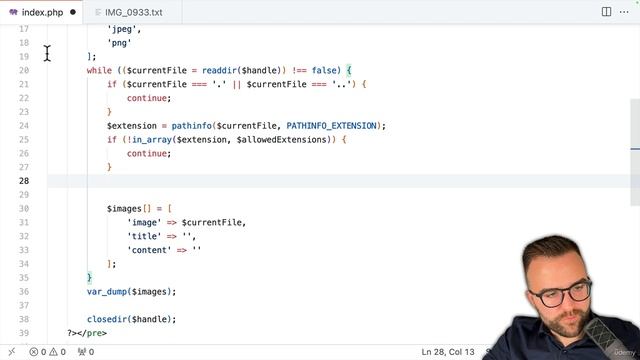Open warnings count in status bar
This screenshot has height=360, width=640.
pos(58,352)
